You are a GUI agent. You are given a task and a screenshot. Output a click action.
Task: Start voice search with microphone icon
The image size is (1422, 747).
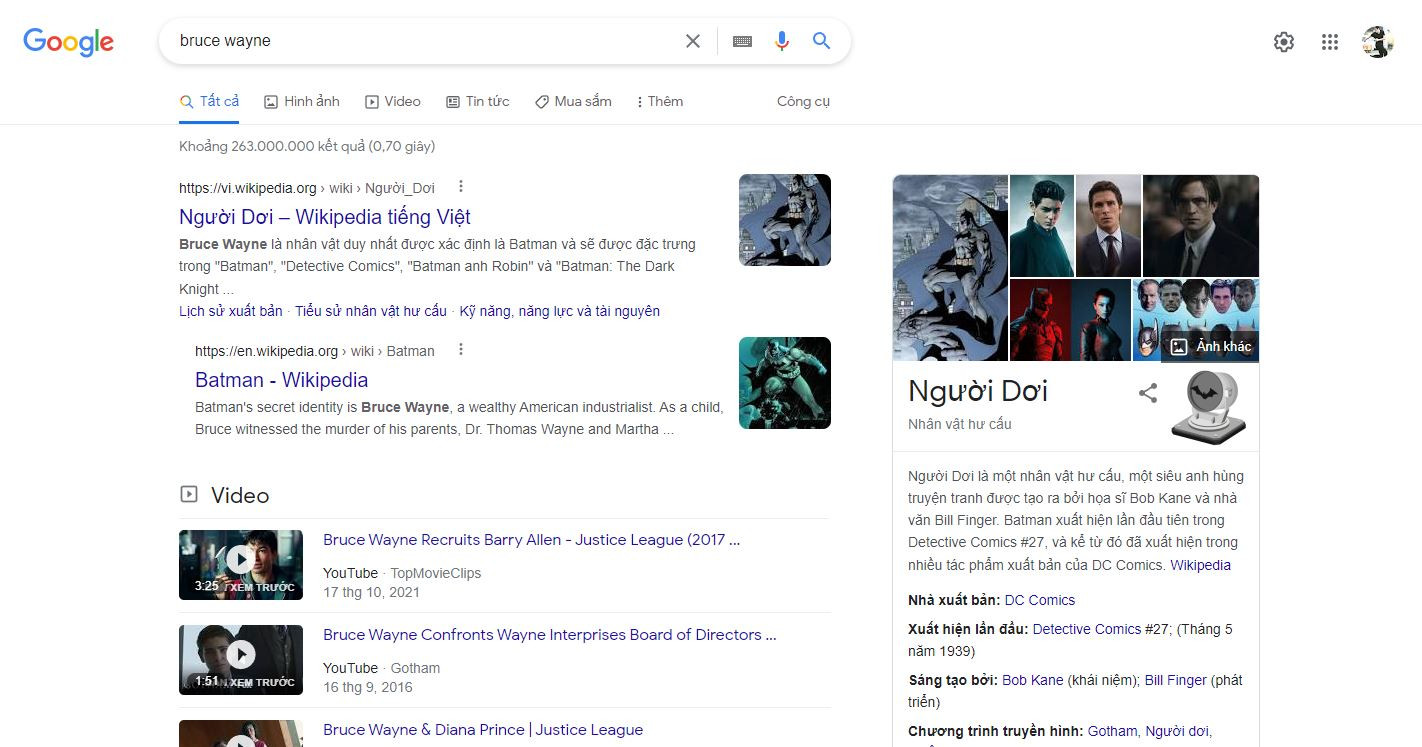point(782,41)
